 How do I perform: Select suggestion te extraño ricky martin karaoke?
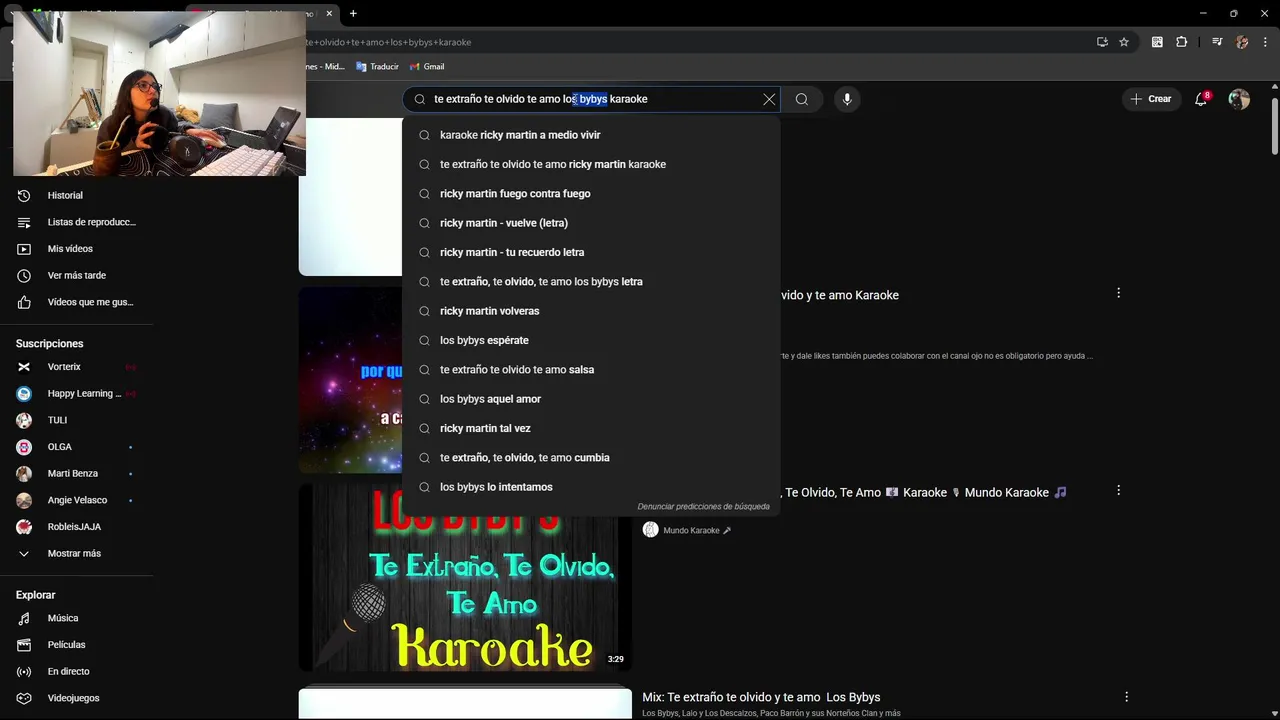point(591,164)
